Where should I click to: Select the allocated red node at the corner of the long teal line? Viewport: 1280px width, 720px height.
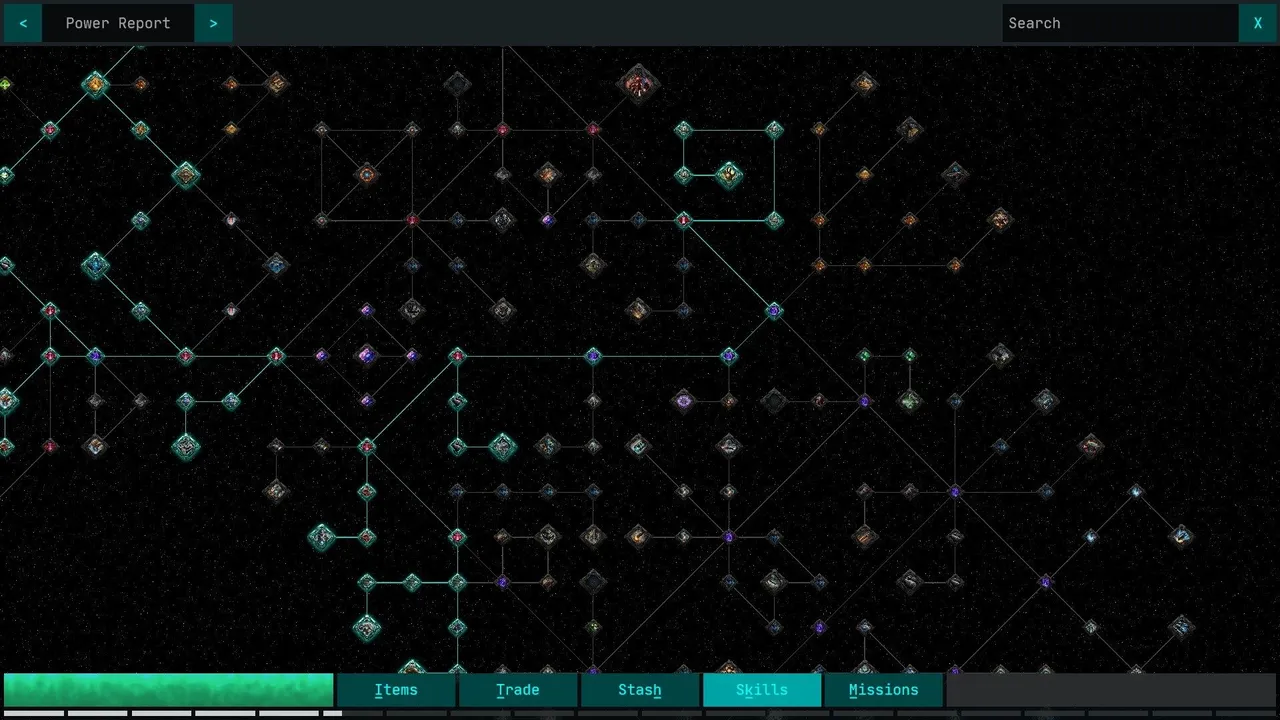click(x=457, y=355)
